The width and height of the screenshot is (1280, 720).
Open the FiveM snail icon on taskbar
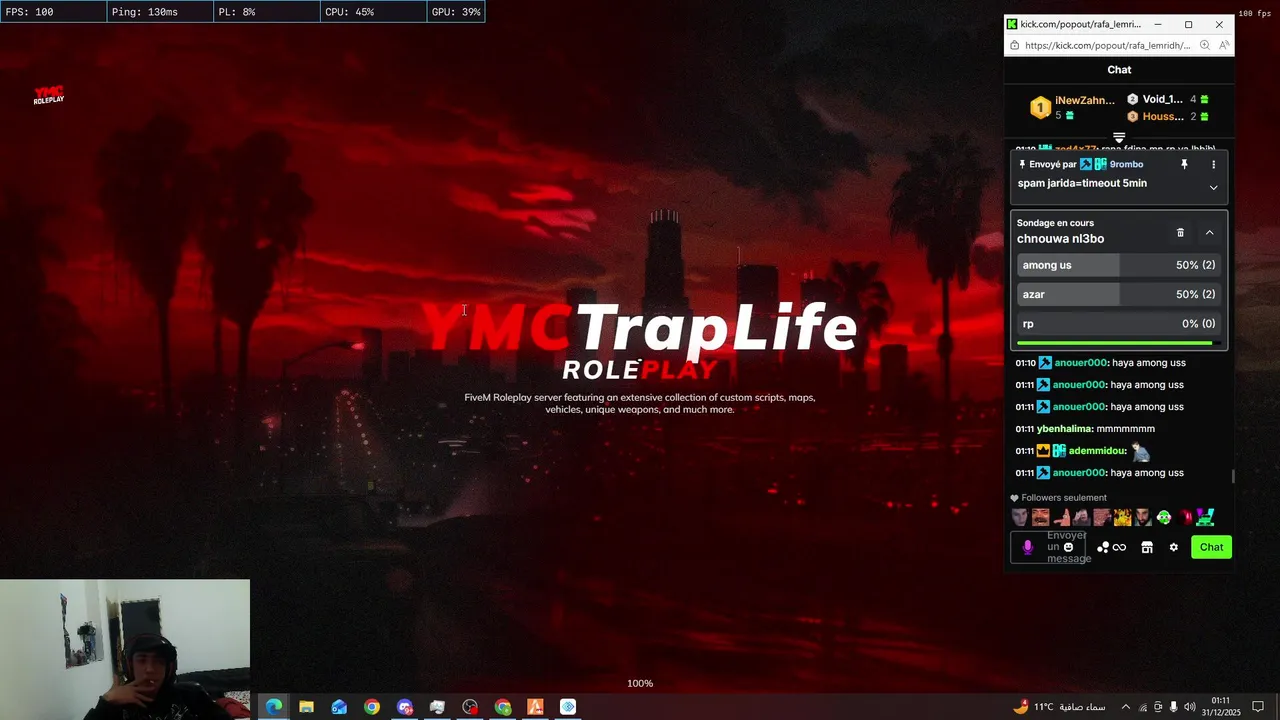437,707
